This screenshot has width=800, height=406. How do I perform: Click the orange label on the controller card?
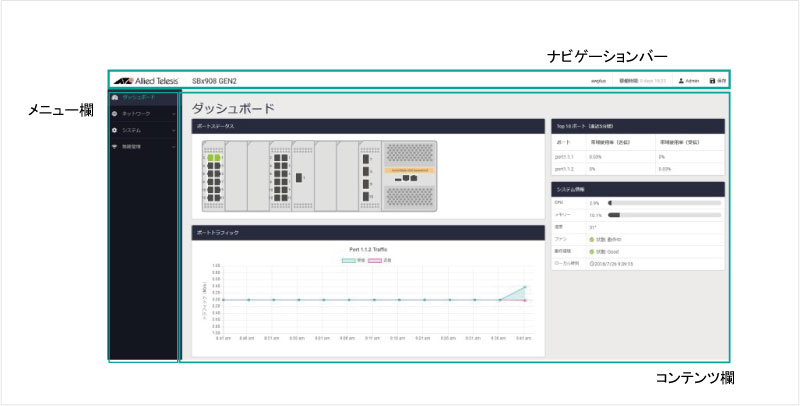(409, 170)
